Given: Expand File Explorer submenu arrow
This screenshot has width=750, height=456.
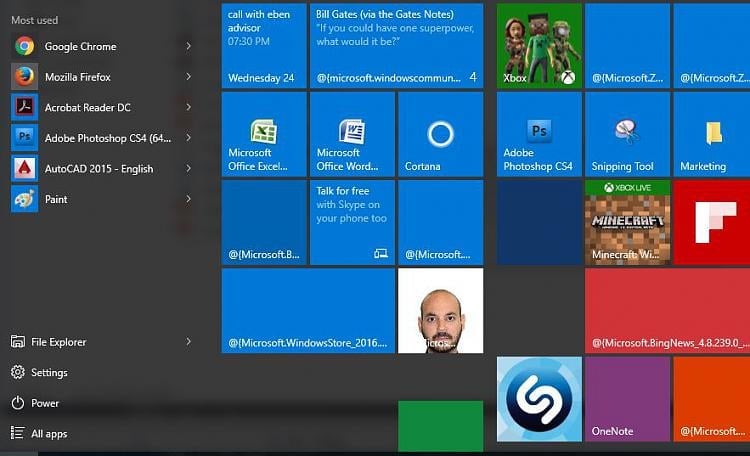Looking at the screenshot, I should (188, 342).
